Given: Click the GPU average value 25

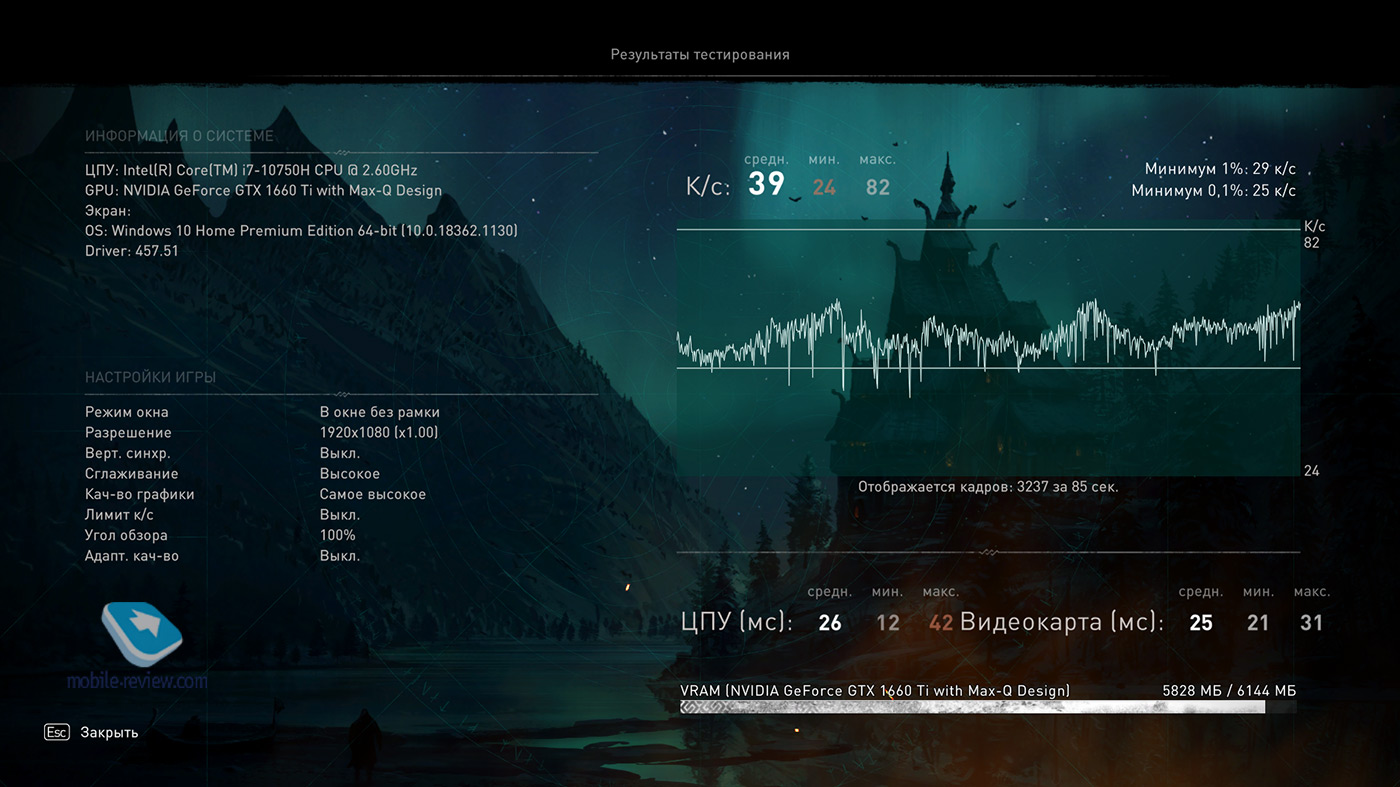Looking at the screenshot, I should [1201, 623].
